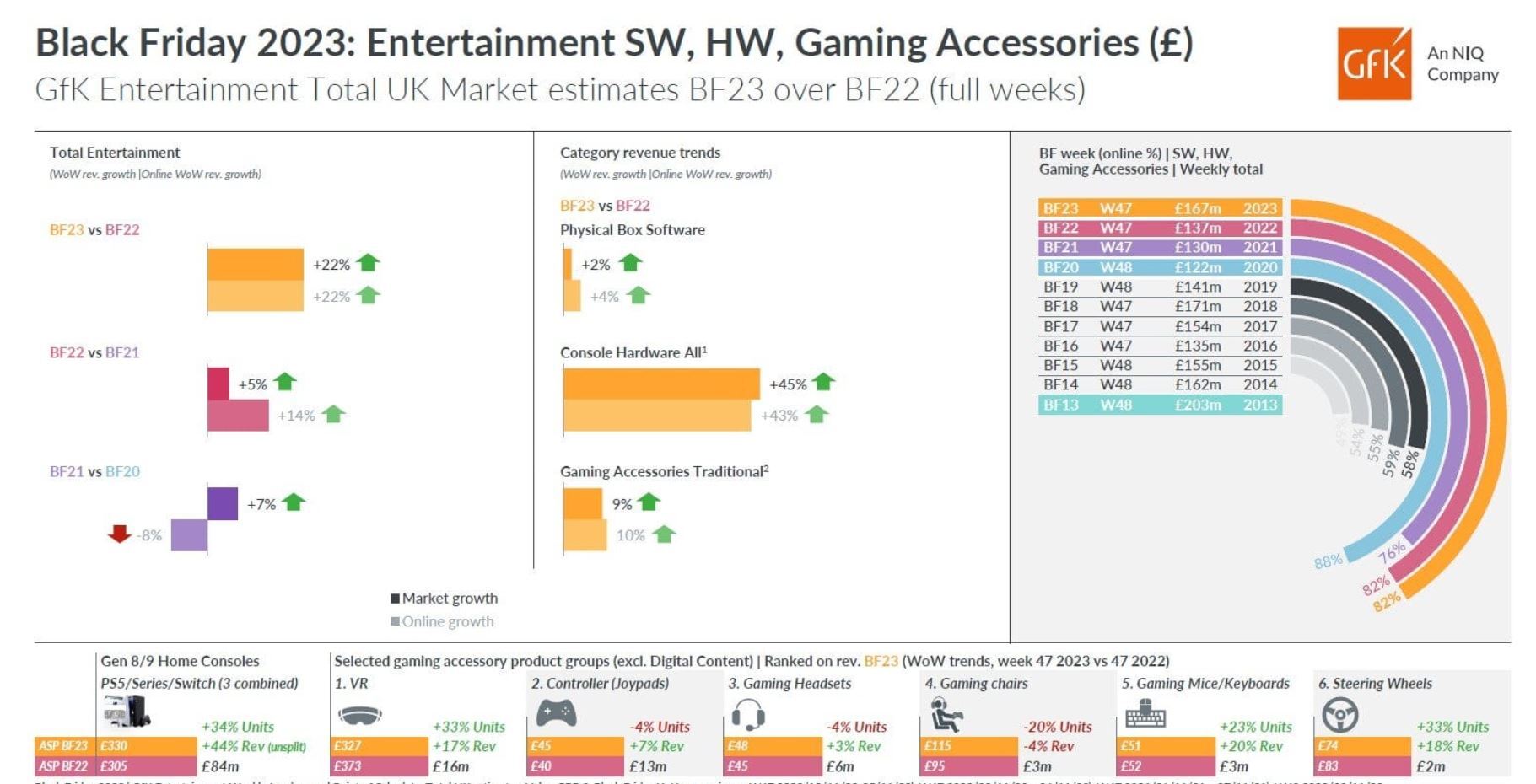Click the gaming chair icon
Viewport: 1536px width, 784px height.
pyautogui.click(x=946, y=715)
